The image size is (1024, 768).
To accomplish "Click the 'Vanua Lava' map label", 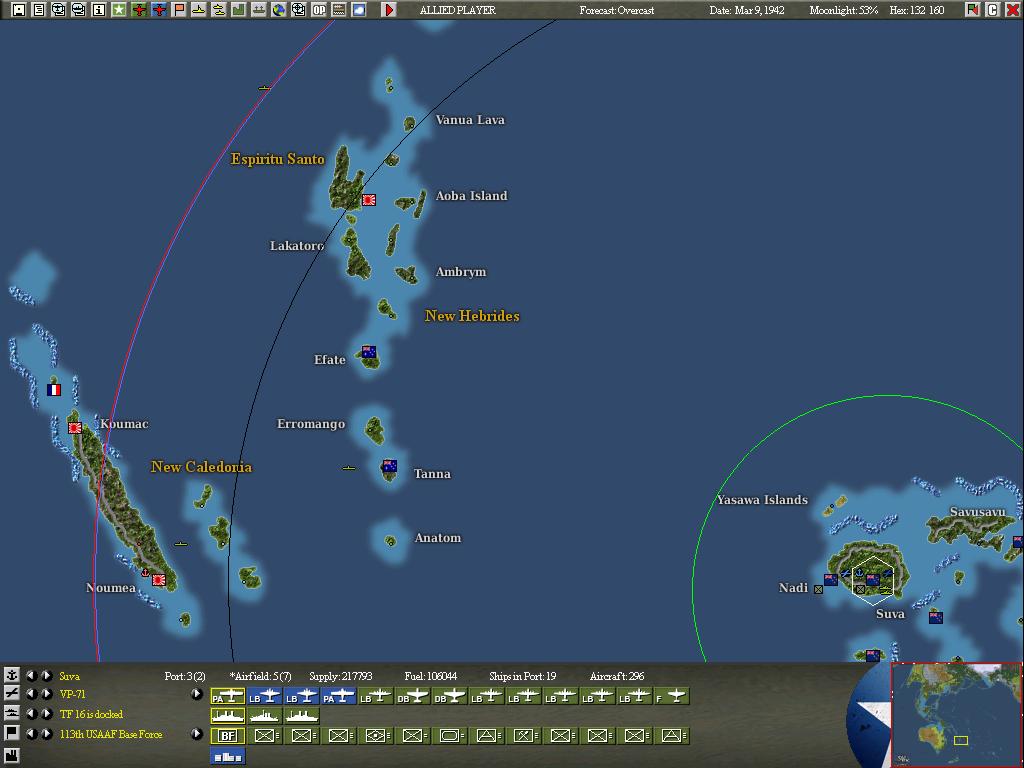I will (470, 120).
